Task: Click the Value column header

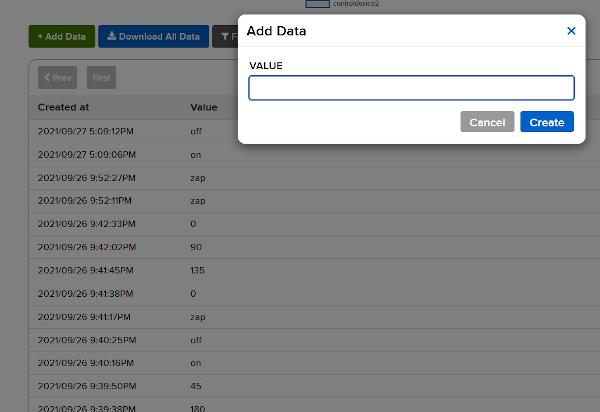Action: point(204,107)
